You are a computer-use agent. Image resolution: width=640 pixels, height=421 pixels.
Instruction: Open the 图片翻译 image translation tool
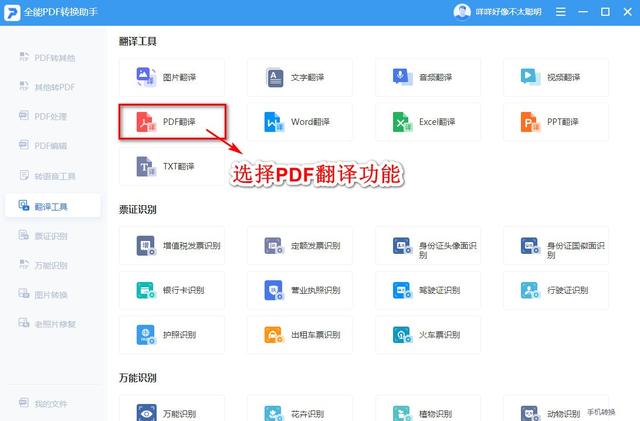coord(171,78)
